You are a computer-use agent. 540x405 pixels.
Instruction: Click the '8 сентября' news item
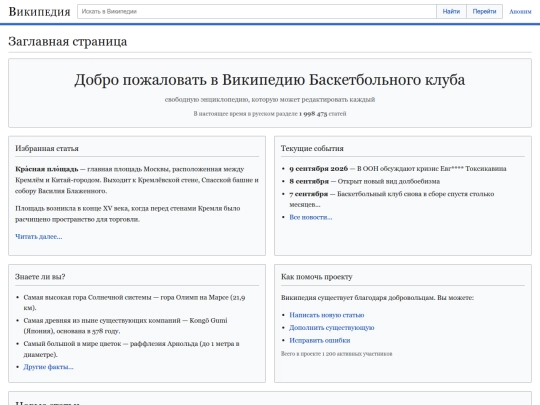pyautogui.click(x=364, y=181)
